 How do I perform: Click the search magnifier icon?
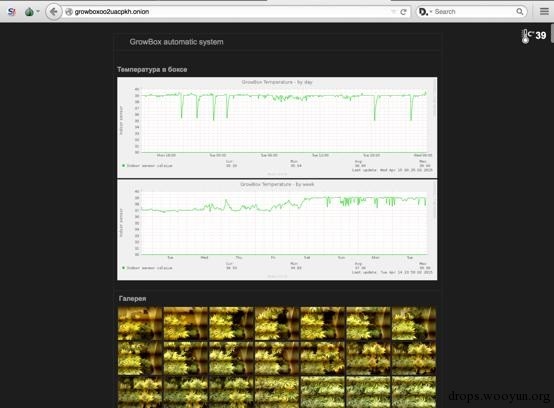click(x=519, y=12)
